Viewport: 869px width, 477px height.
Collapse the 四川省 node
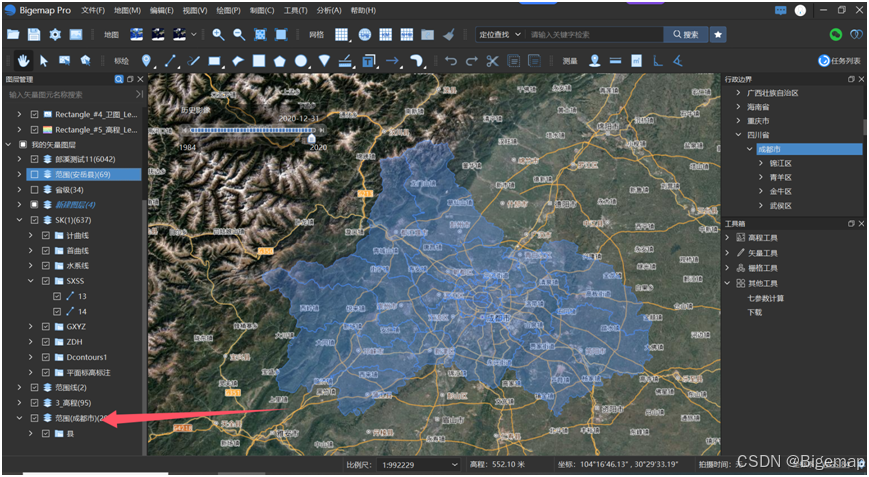(x=738, y=135)
